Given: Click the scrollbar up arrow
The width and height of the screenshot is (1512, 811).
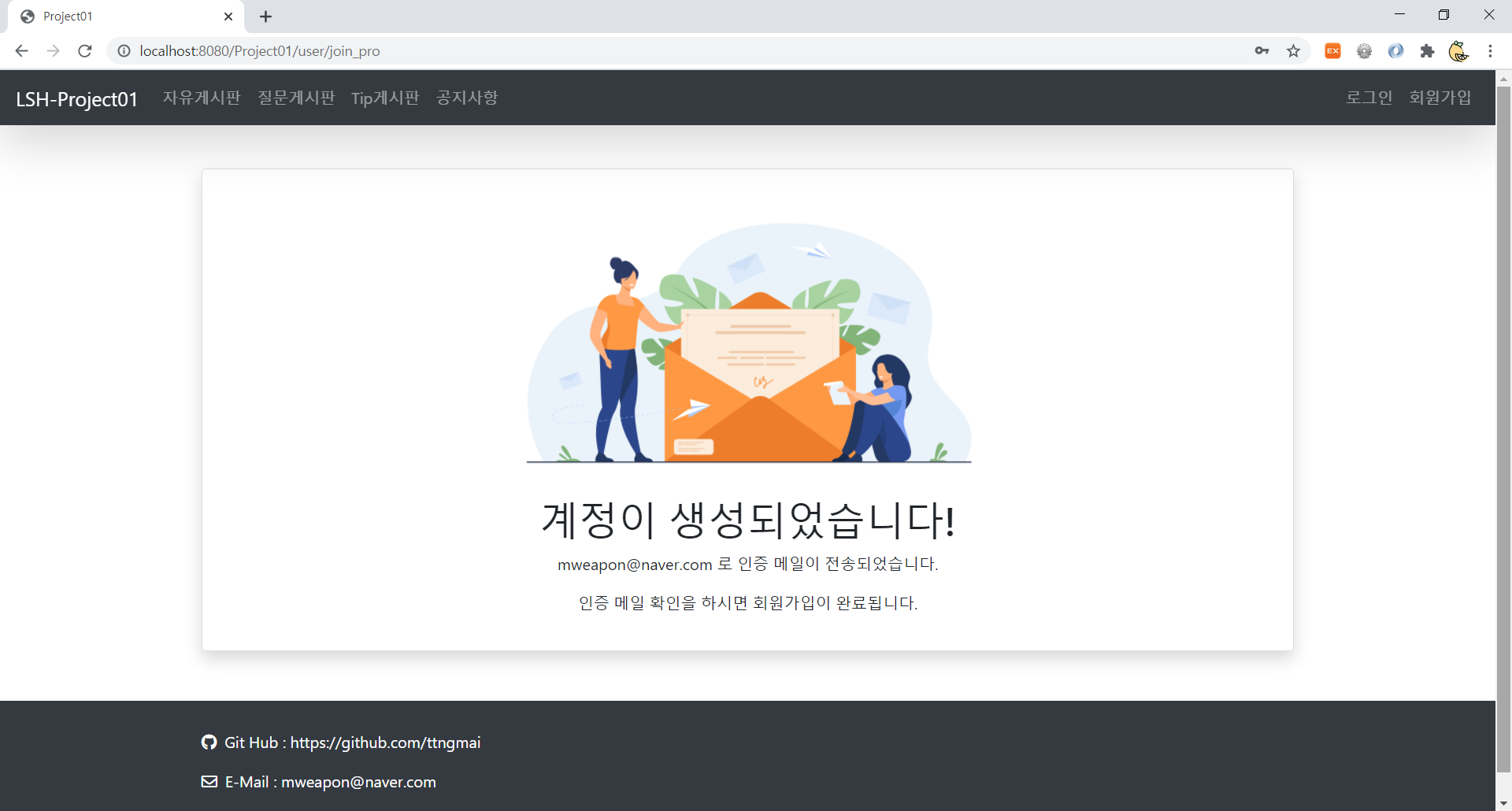Looking at the screenshot, I should click(x=1504, y=79).
